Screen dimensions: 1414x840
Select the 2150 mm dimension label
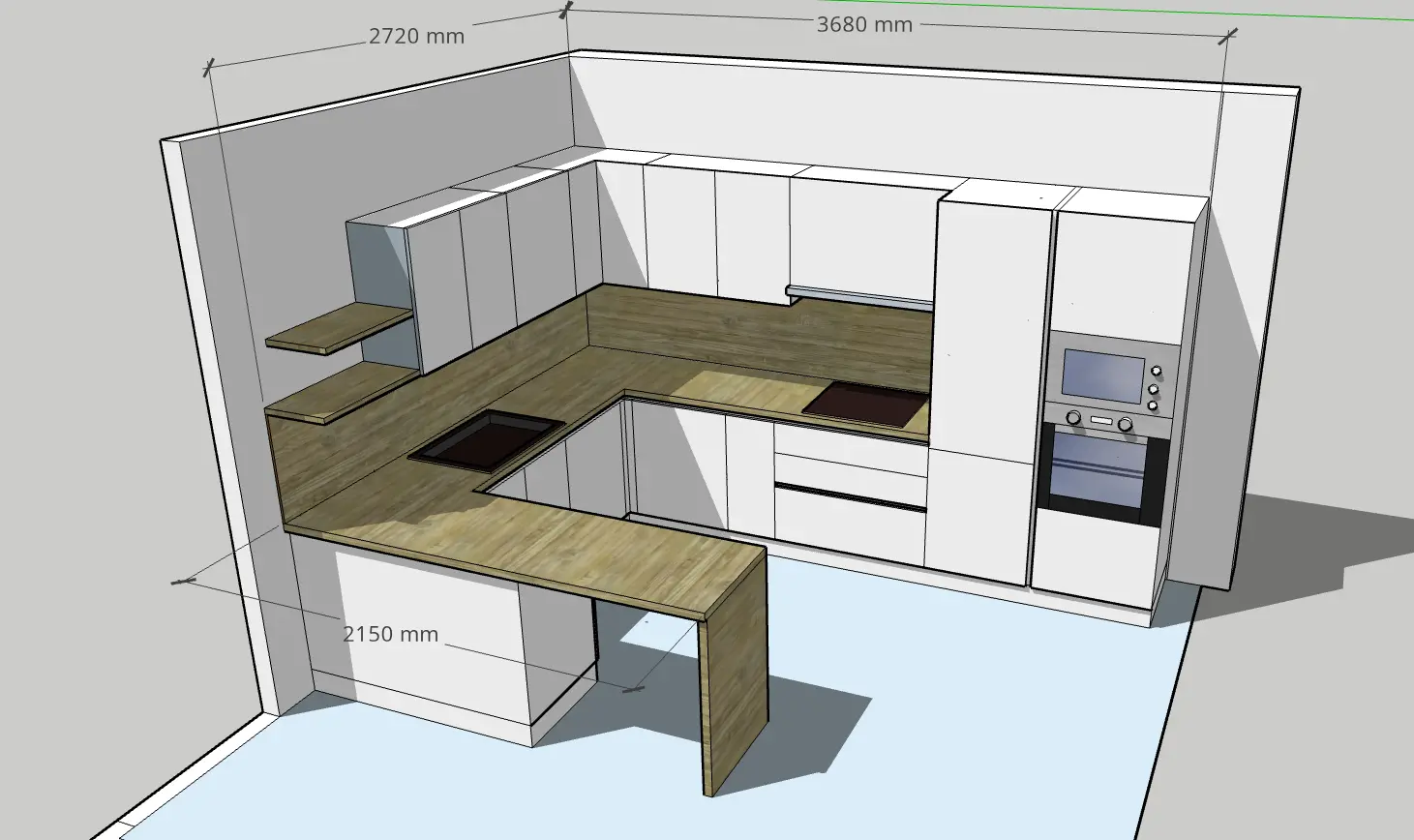tap(390, 635)
